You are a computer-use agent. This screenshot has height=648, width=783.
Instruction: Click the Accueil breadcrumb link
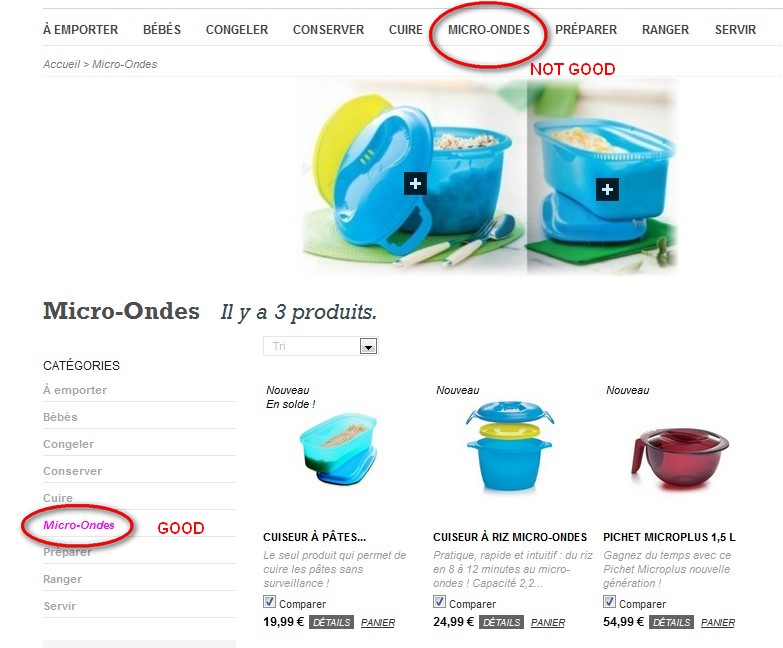[x=61, y=64]
